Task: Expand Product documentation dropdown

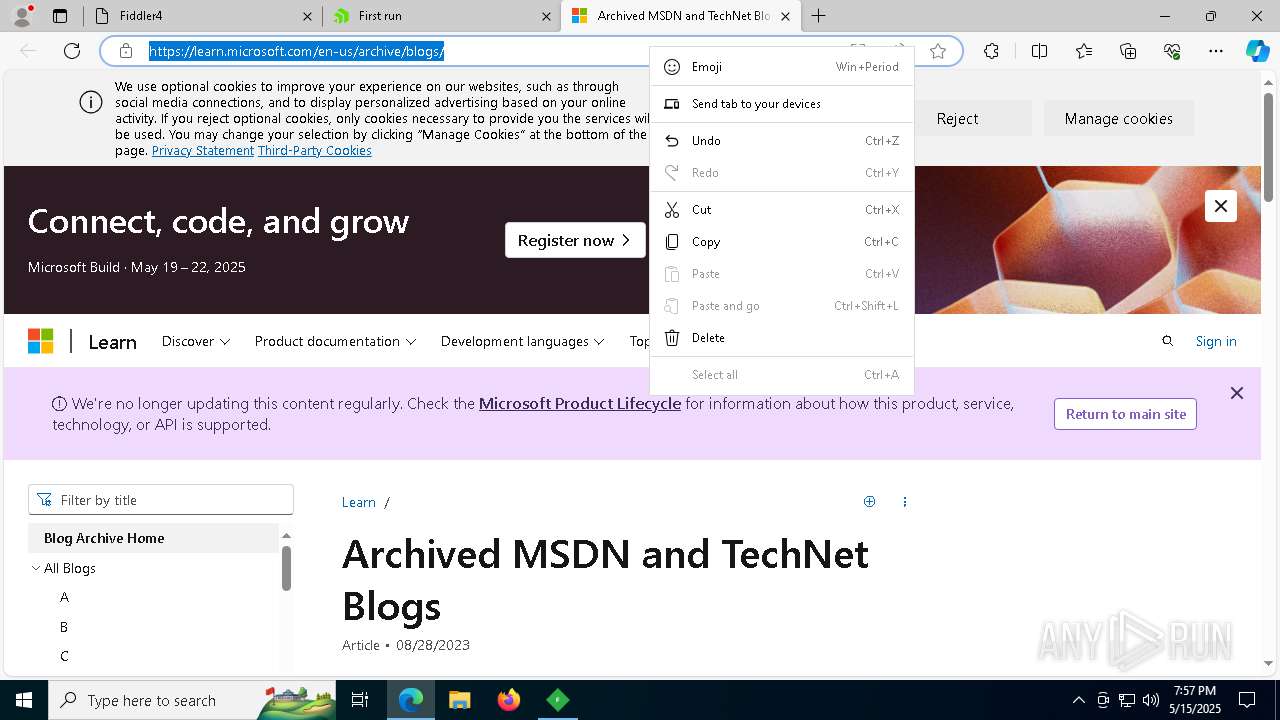Action: click(x=335, y=341)
